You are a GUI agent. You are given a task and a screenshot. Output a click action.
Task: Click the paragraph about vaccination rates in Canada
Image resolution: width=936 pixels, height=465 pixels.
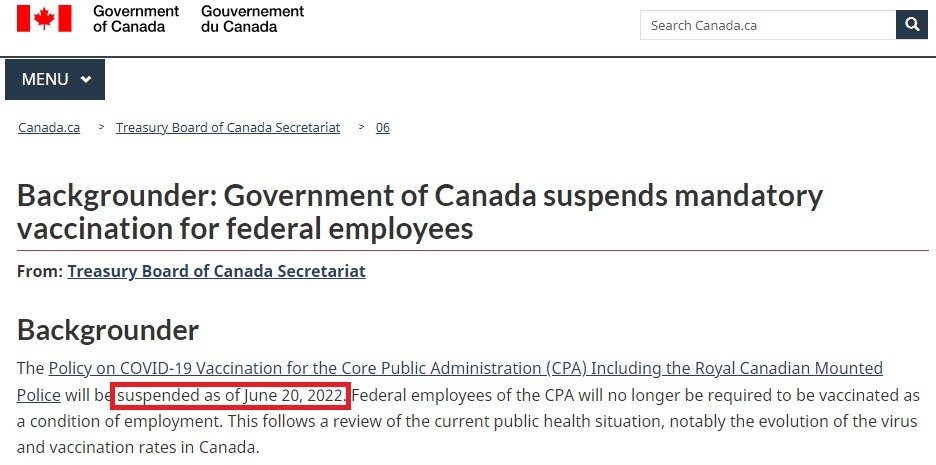point(467,408)
